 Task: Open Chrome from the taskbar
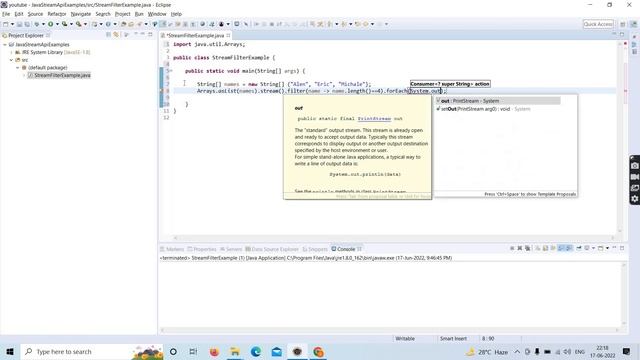tap(318, 351)
